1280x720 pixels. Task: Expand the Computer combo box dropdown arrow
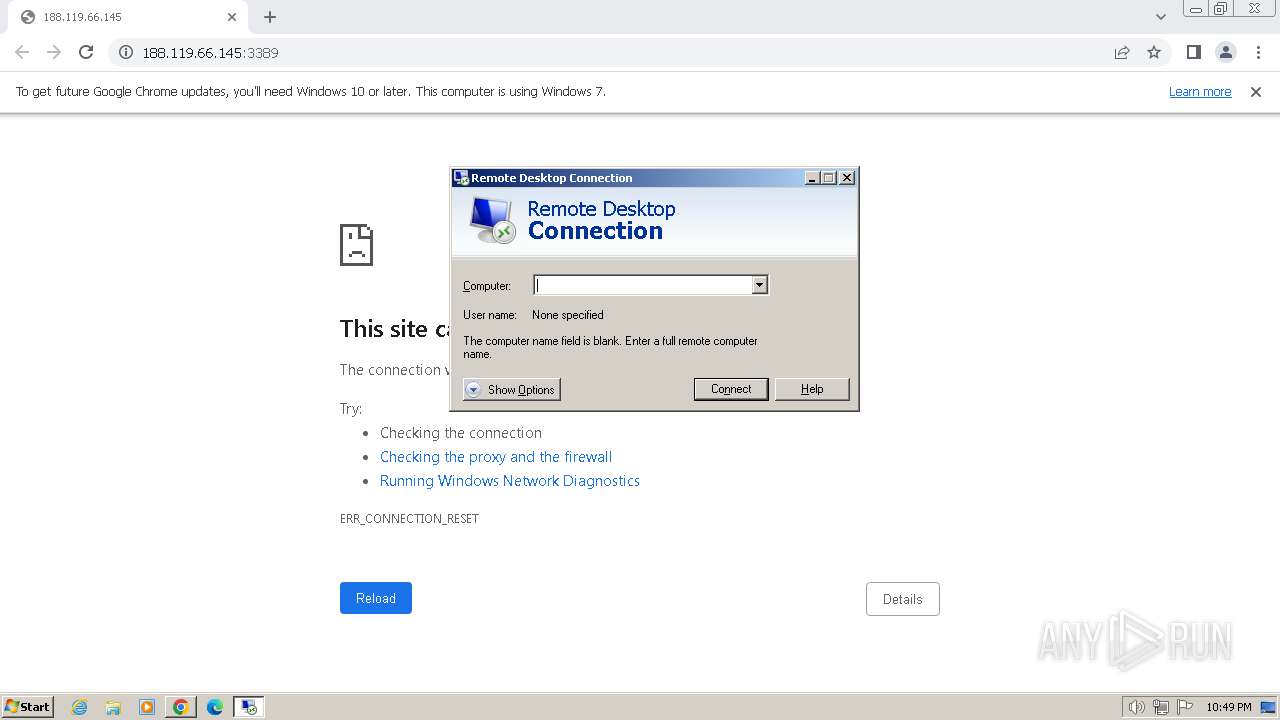(x=759, y=285)
